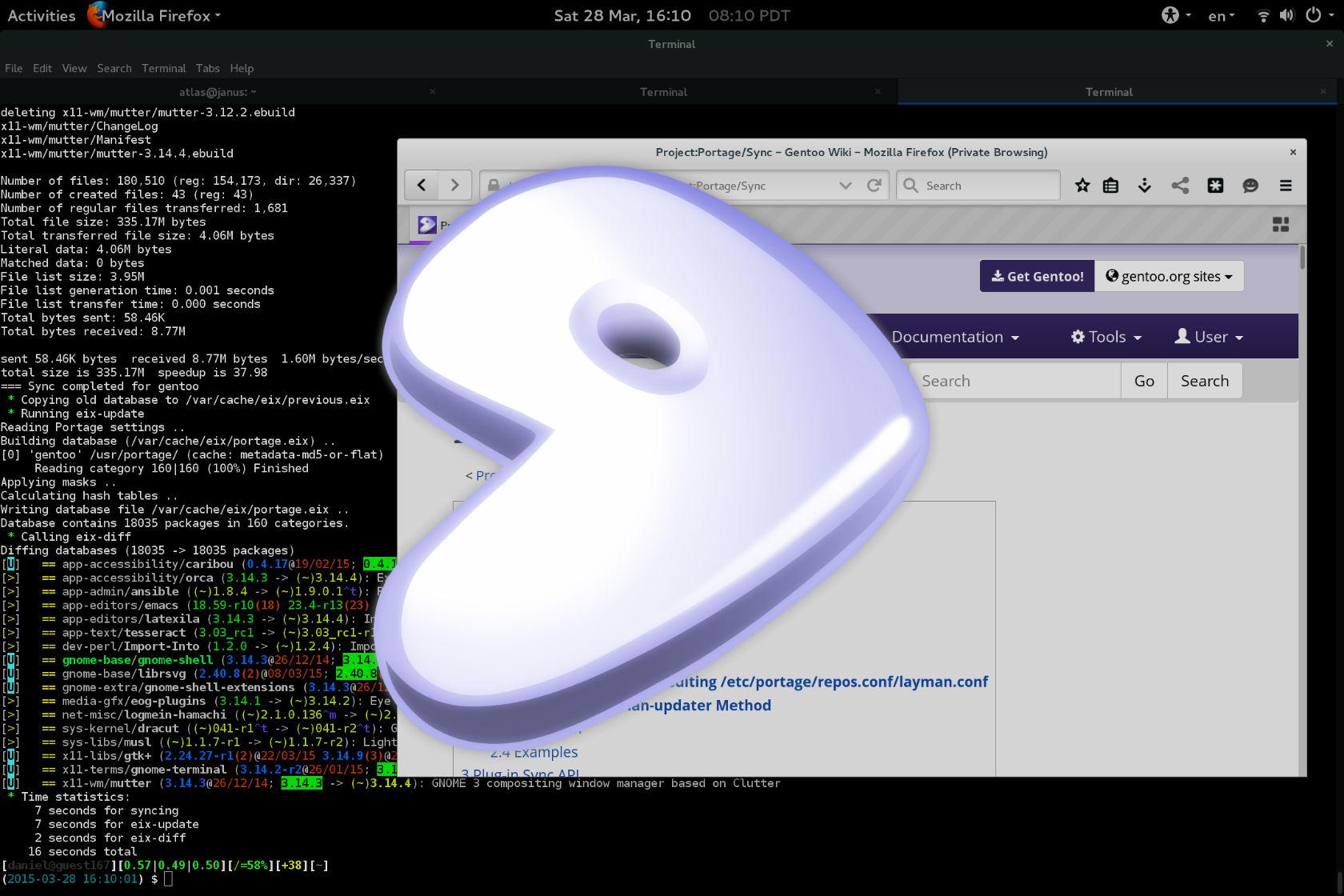Screen dimensions: 1344x896
Task: Open the terminal Terminal menu
Action: coord(164,68)
